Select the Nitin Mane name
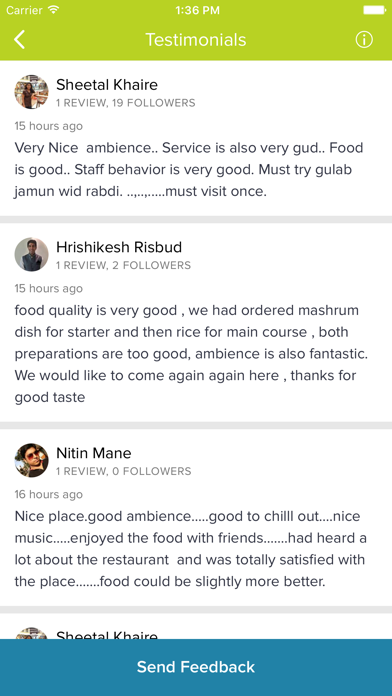 pyautogui.click(x=94, y=453)
